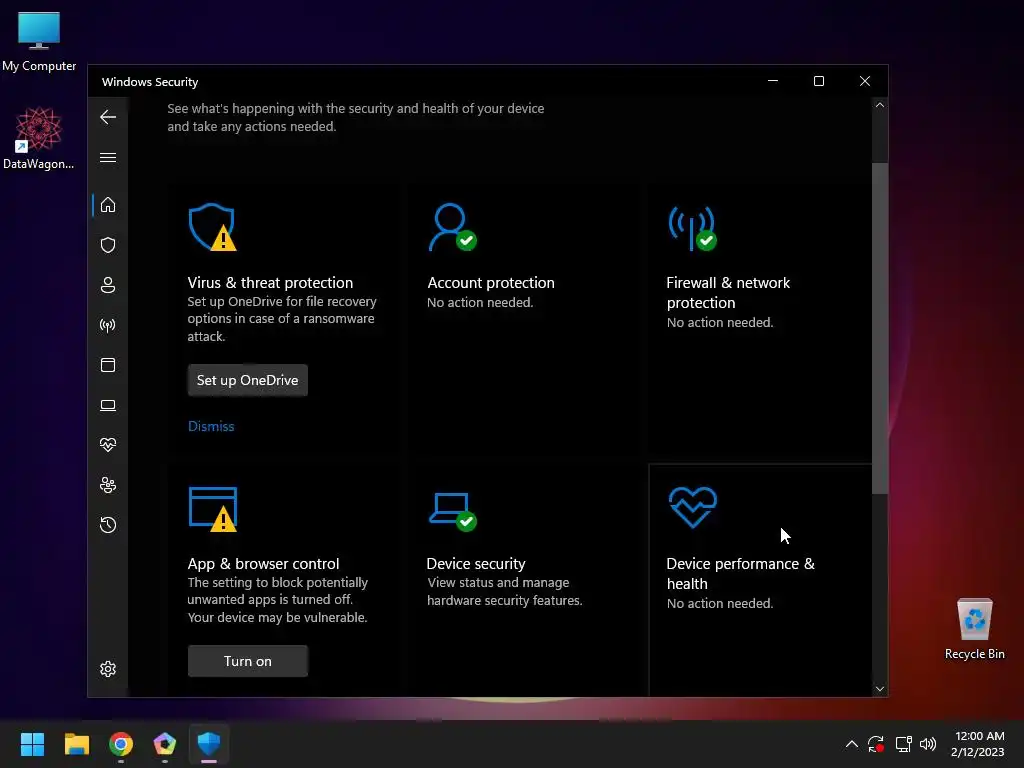Click the scrollbar down arrow
Screen dimensions: 1024x768
coord(880,689)
